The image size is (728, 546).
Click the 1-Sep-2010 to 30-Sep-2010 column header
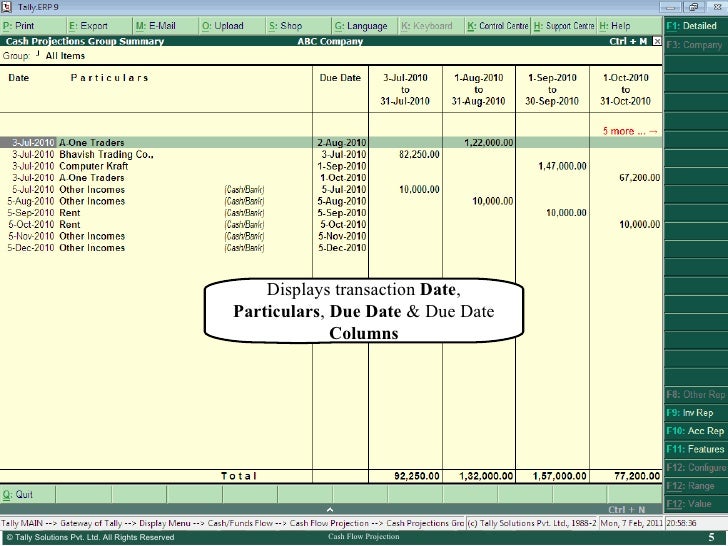[x=552, y=89]
